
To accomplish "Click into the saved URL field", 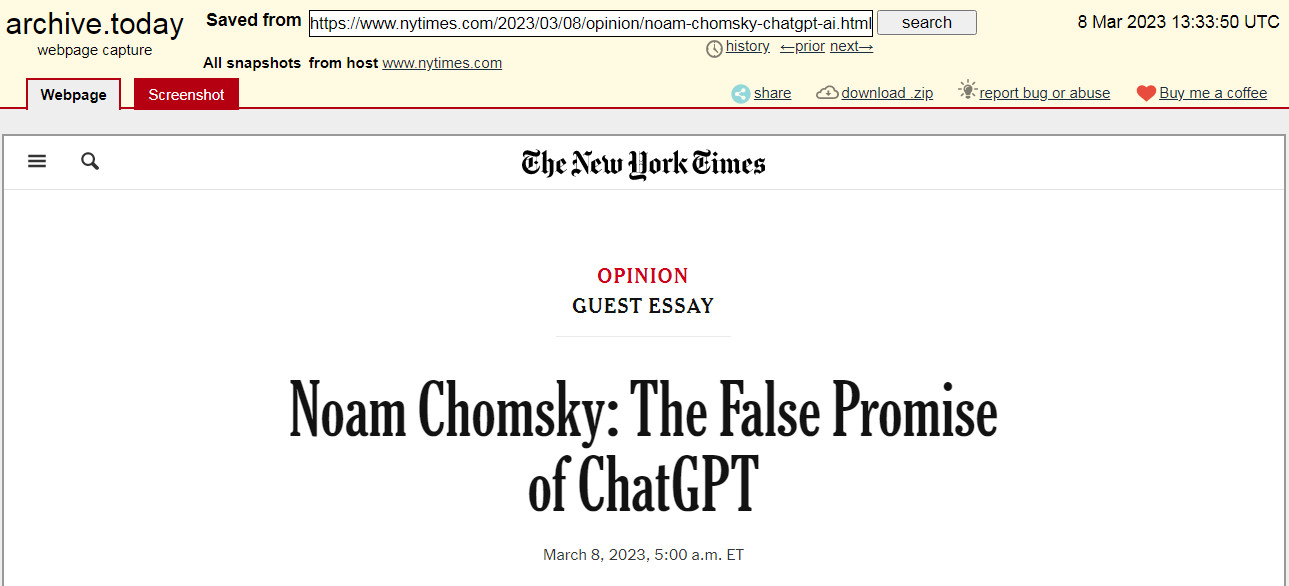I will coord(591,23).
